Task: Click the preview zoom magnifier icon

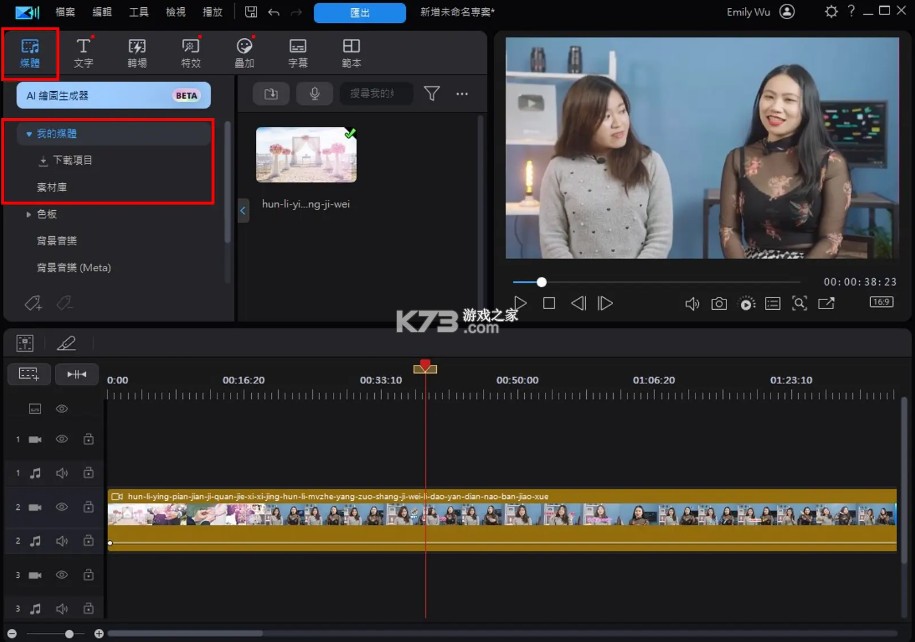Action: pyautogui.click(x=800, y=303)
